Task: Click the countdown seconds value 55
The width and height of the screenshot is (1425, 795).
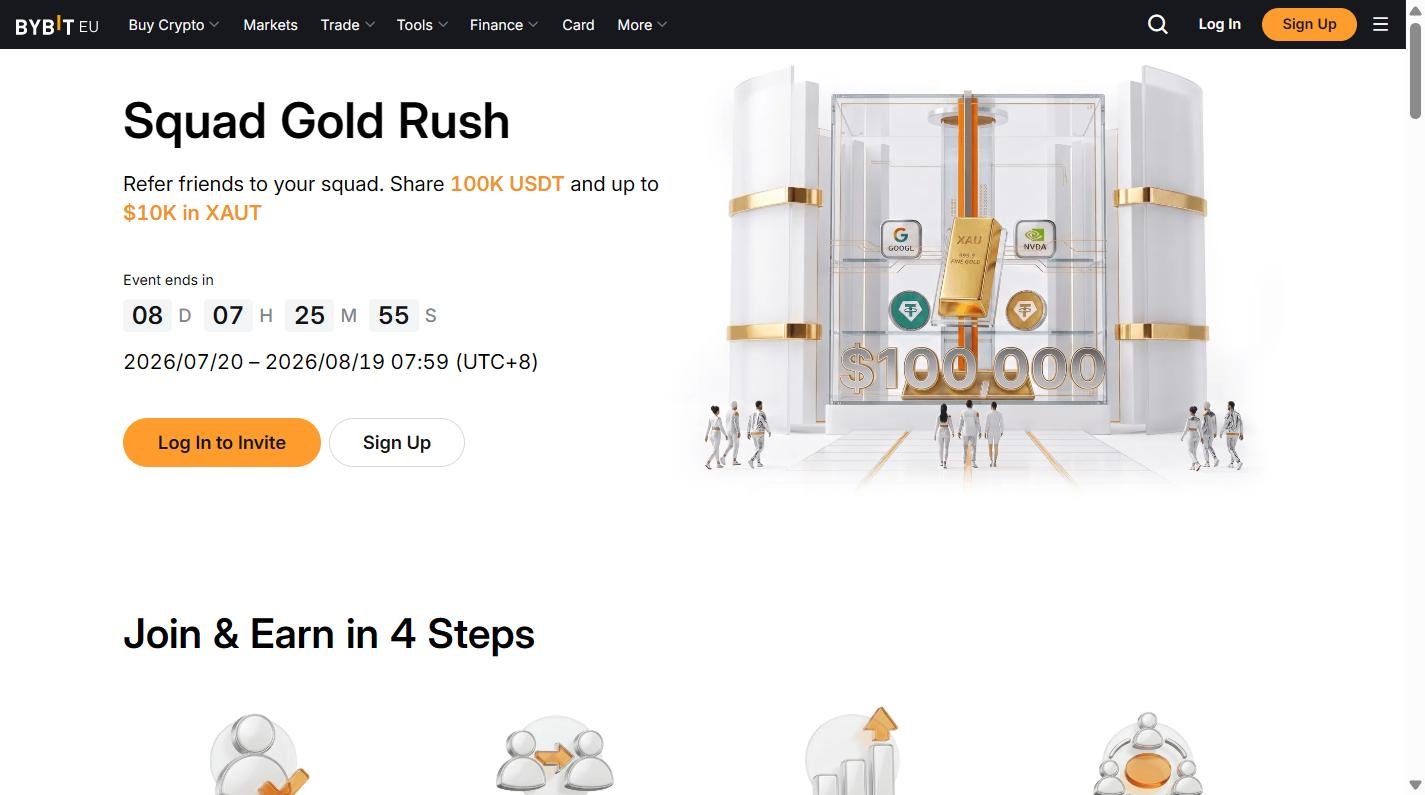Action: click(394, 316)
